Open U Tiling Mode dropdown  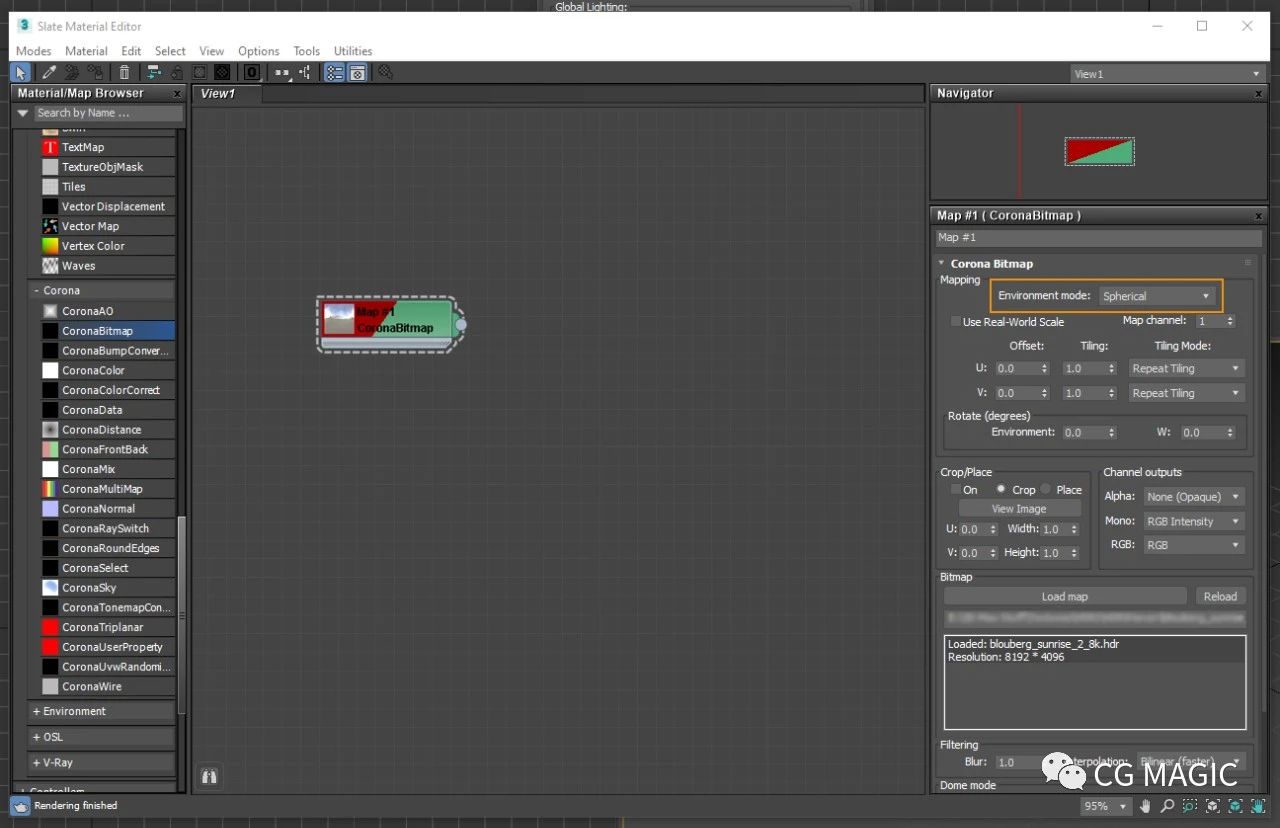(1186, 369)
